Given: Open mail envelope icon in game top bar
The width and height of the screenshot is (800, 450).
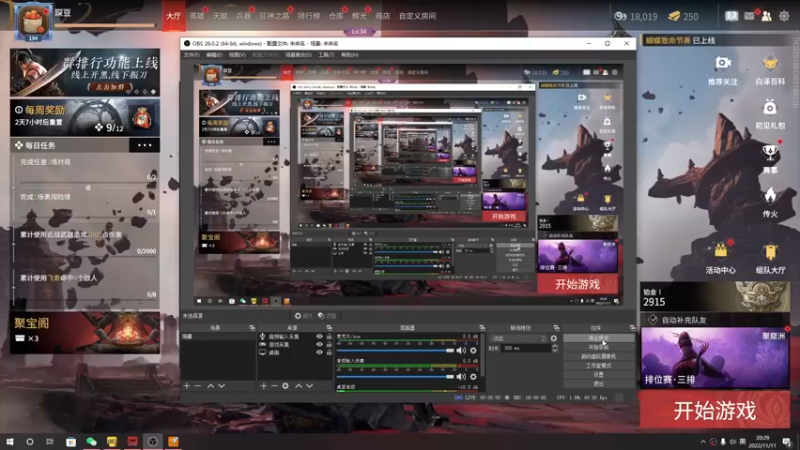Looking at the screenshot, I should point(749,16).
